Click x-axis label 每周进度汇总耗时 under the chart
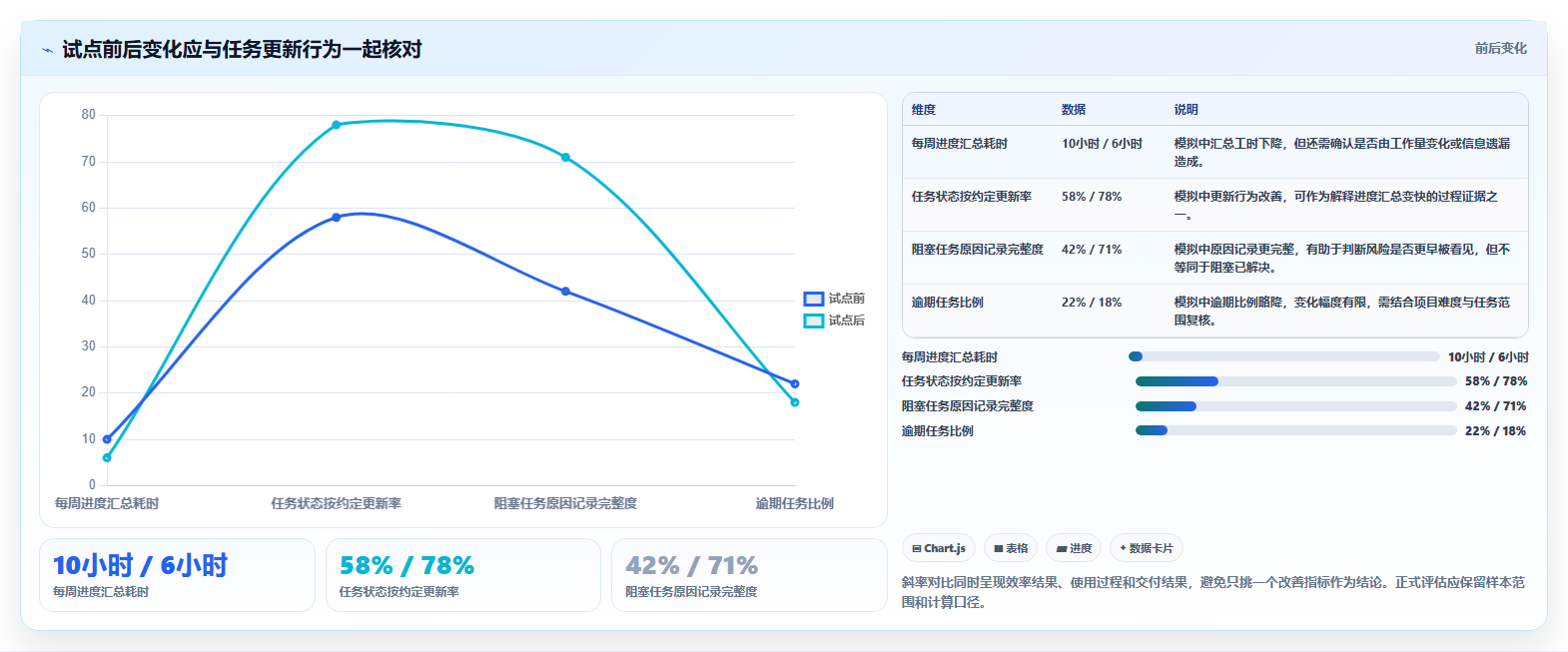The height and width of the screenshot is (652, 1568). [x=107, y=504]
